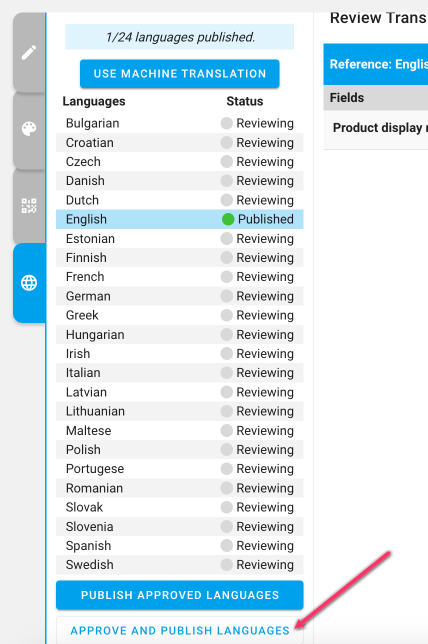
Task: Click the Product display field row
Action: click(376, 128)
